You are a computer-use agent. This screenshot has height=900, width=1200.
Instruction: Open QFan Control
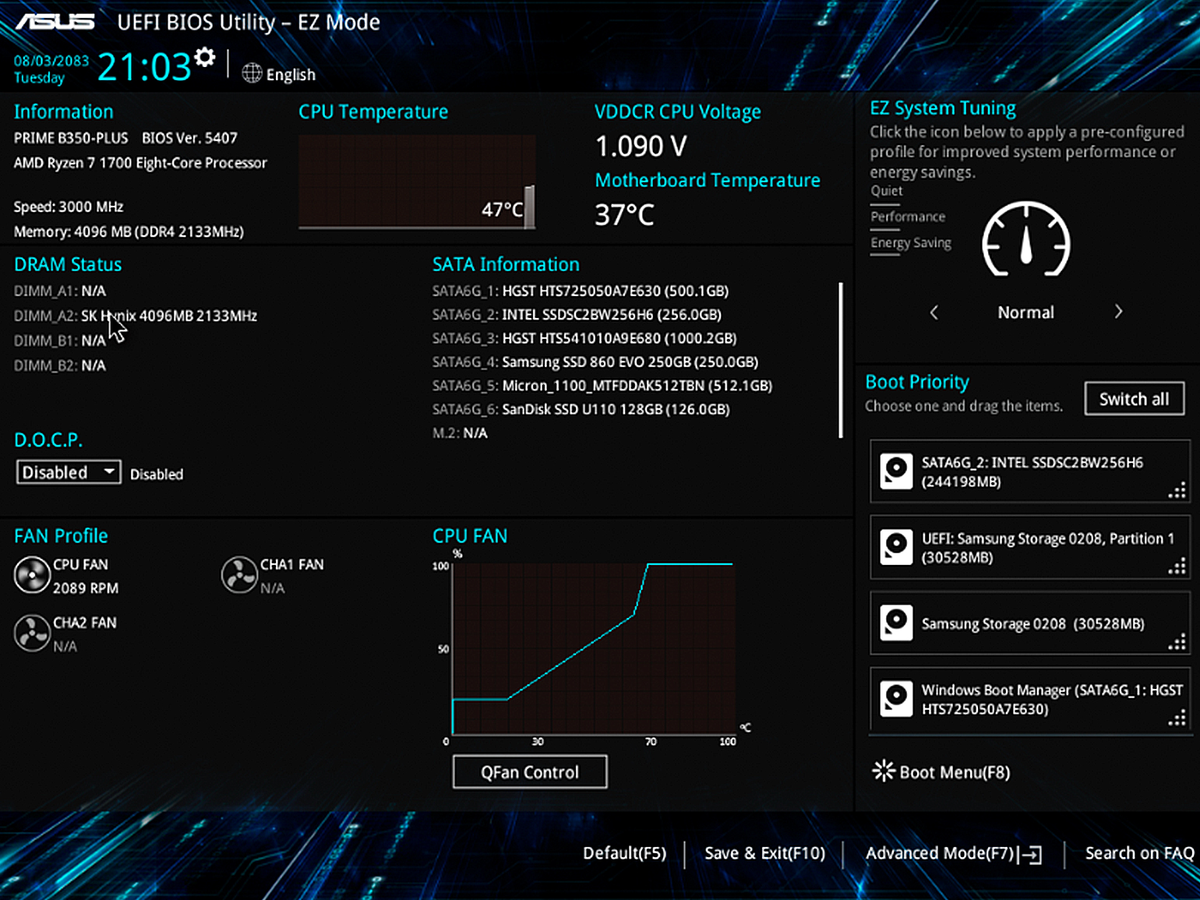(x=530, y=772)
